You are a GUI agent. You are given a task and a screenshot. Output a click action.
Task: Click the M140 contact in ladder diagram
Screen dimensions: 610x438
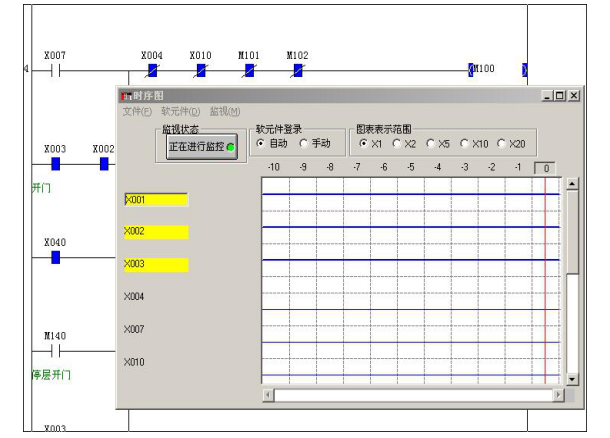56,352
